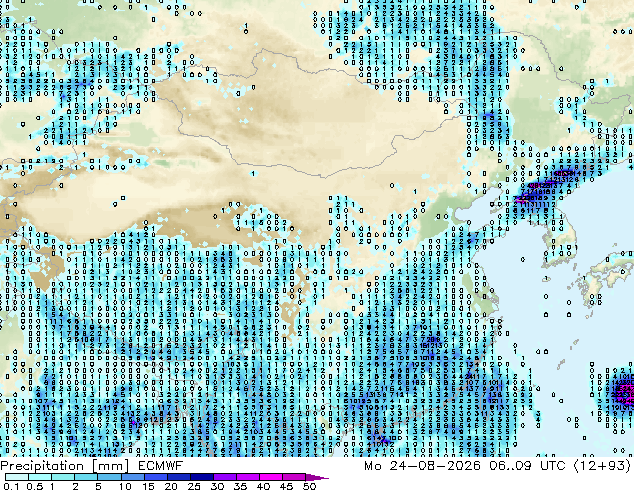
Task: Click the 0.1–0.5 mm legend color box
Action: coord(17,477)
